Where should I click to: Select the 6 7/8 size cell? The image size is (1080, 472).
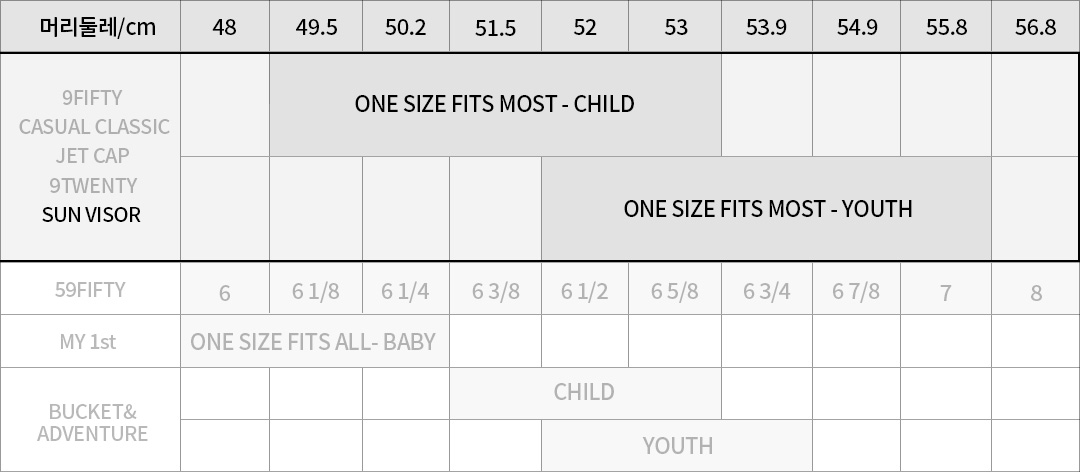[x=856, y=291]
